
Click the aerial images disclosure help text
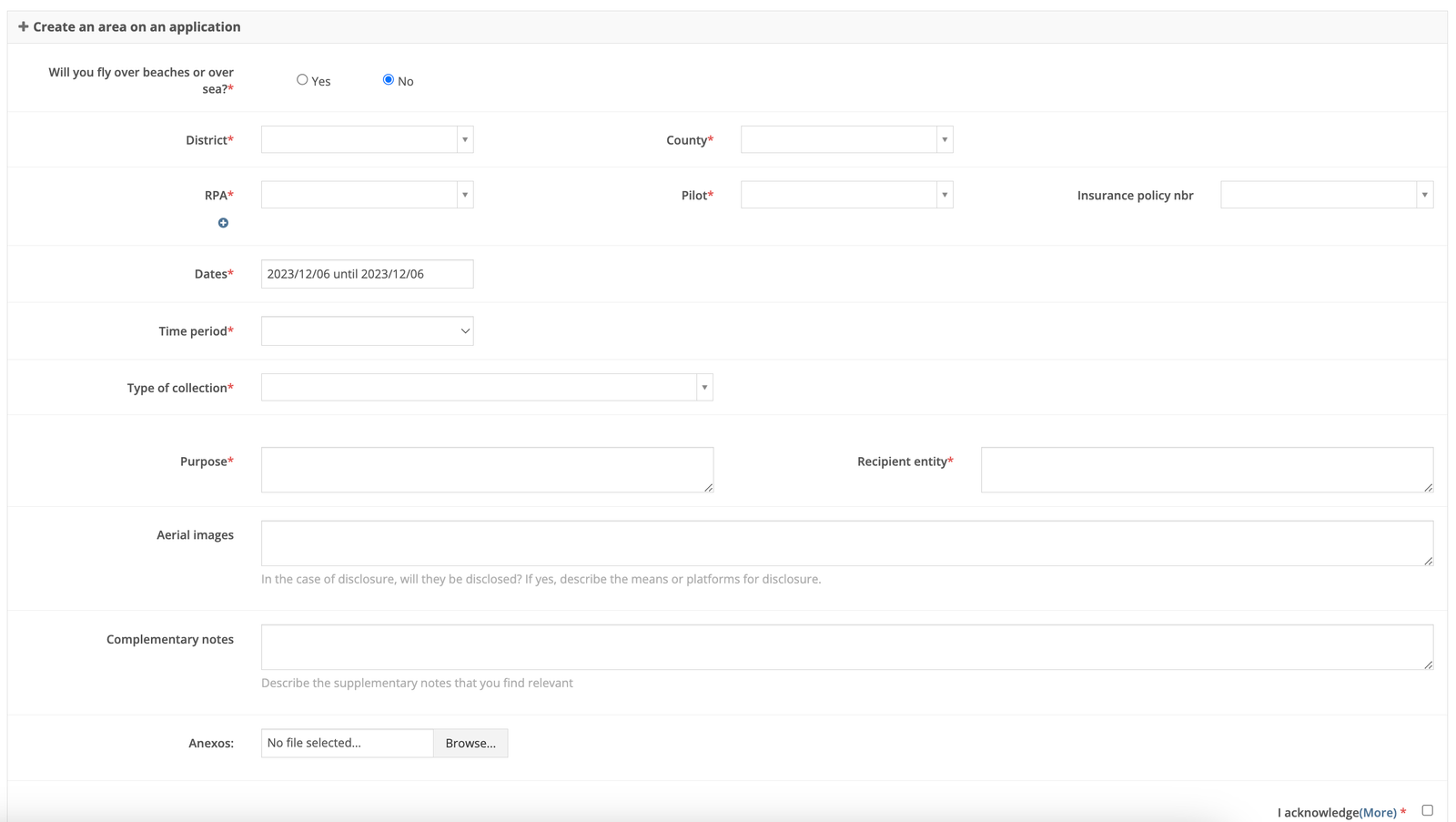541,579
